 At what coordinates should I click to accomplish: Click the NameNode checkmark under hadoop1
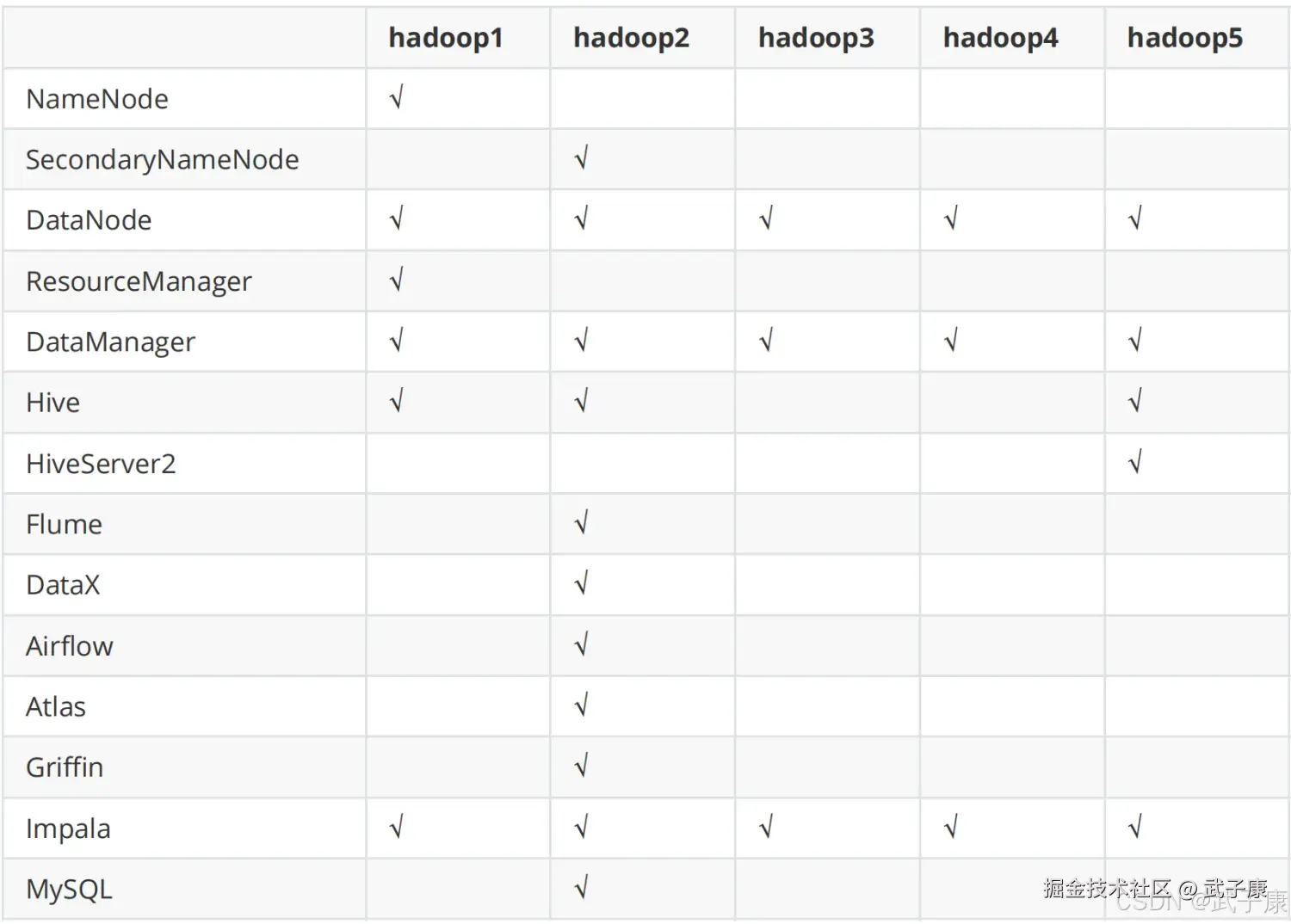click(397, 98)
